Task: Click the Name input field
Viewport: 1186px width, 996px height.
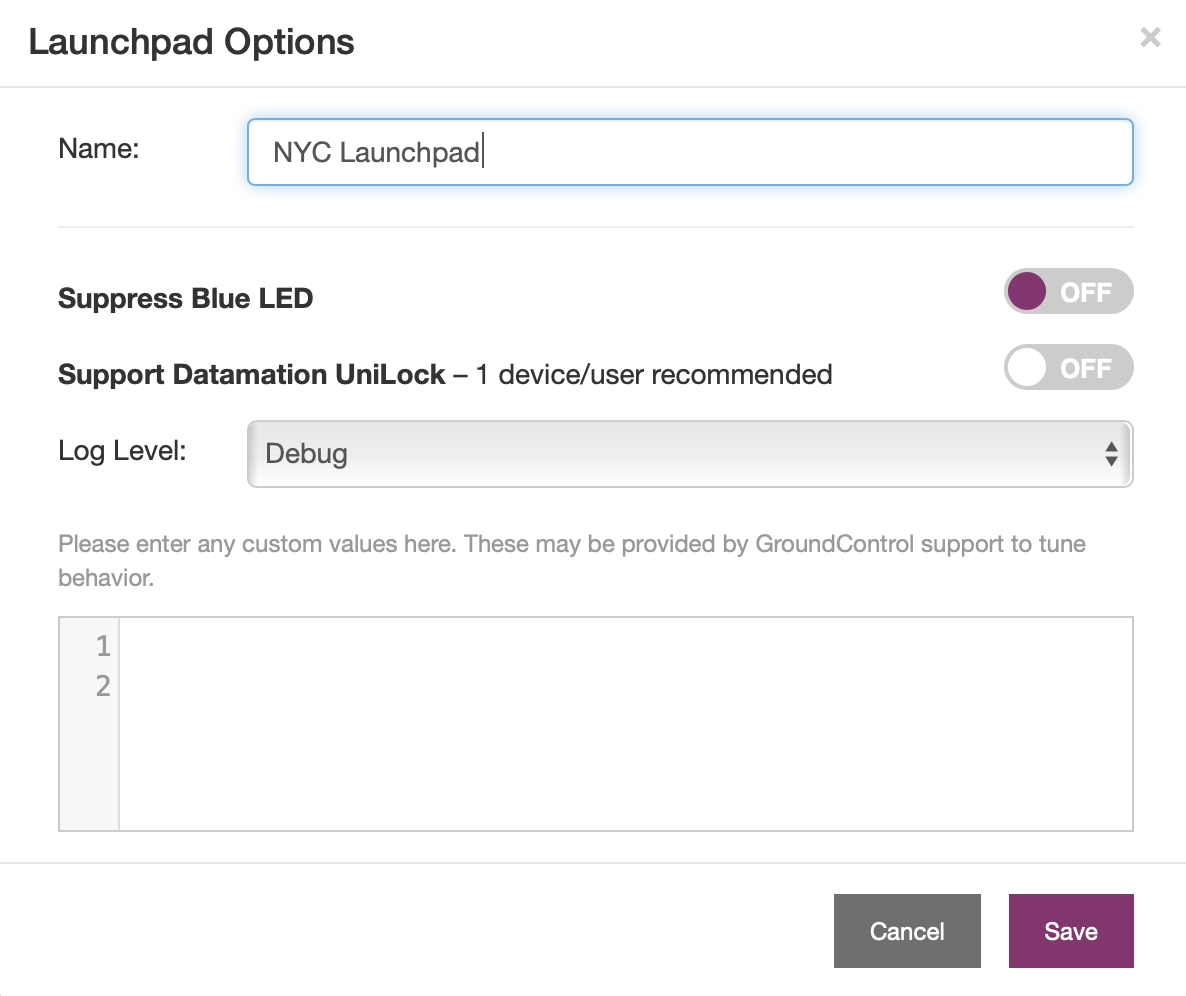Action: coord(690,152)
